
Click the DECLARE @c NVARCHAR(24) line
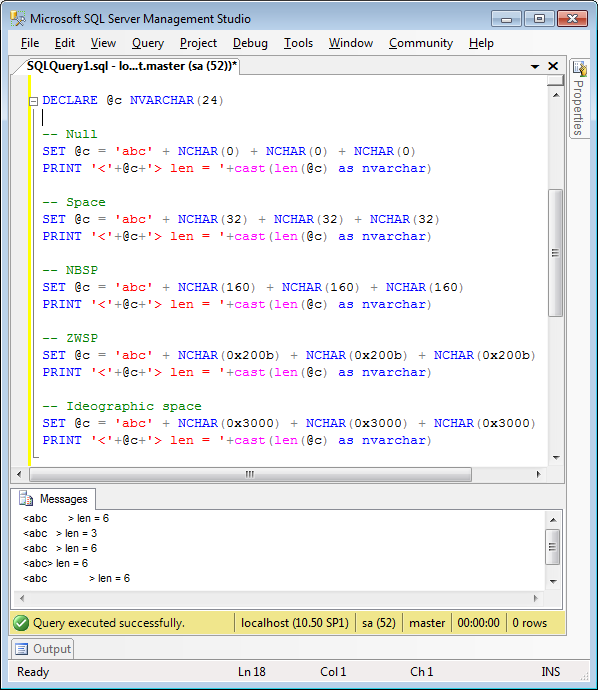pos(133,100)
